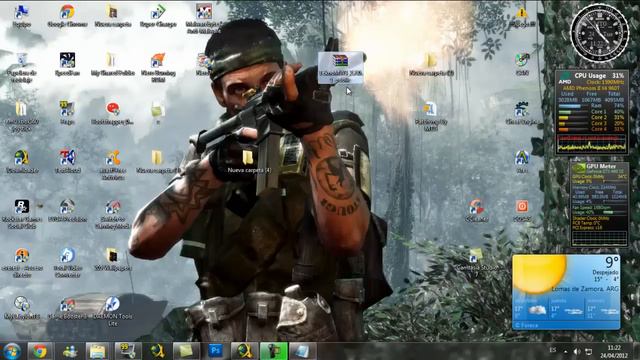Click the Windows Start orb
Image resolution: width=640 pixels, height=360 pixels.
(x=11, y=351)
